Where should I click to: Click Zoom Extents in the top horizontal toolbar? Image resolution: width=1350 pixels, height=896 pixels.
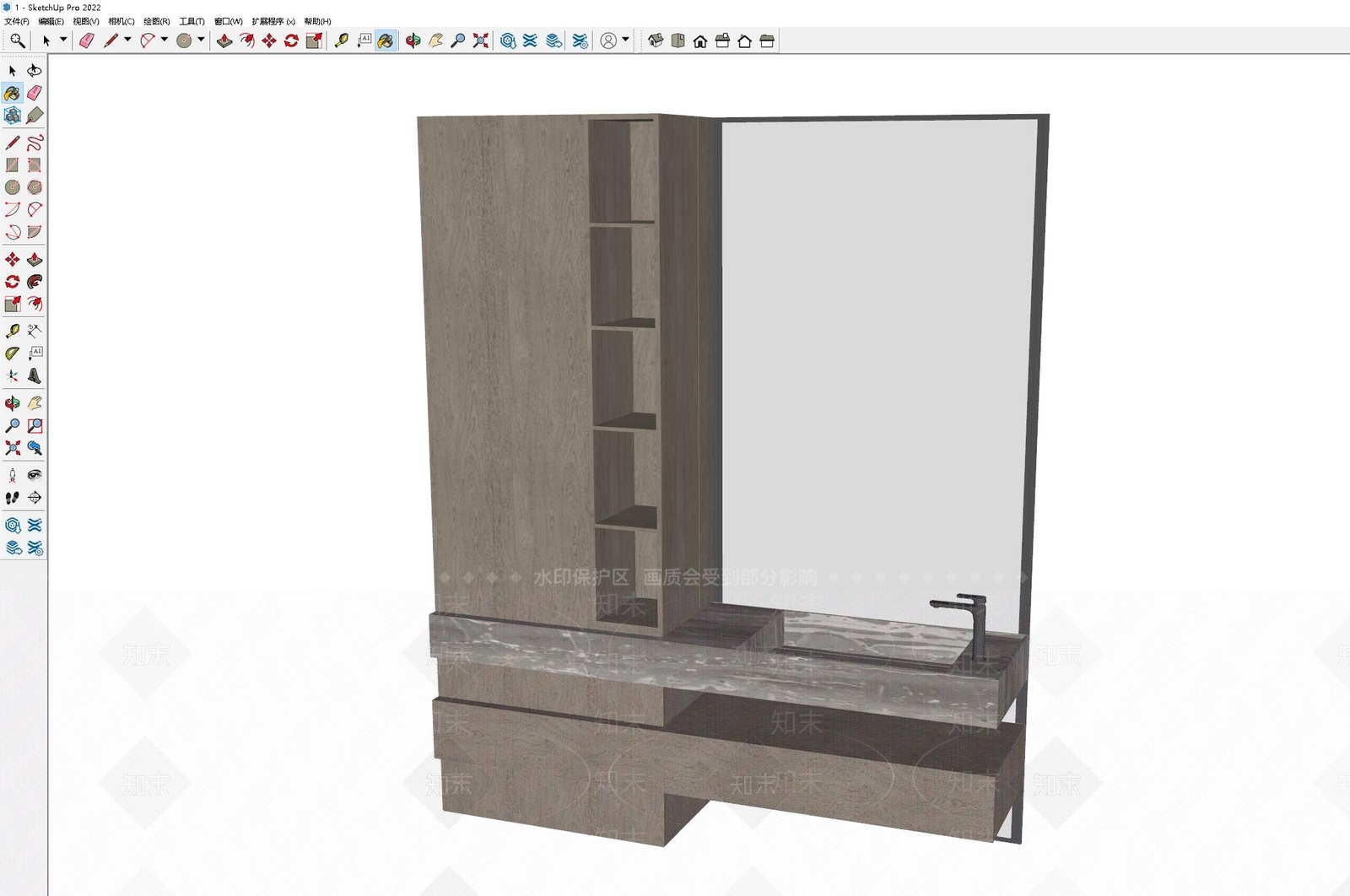tap(480, 40)
